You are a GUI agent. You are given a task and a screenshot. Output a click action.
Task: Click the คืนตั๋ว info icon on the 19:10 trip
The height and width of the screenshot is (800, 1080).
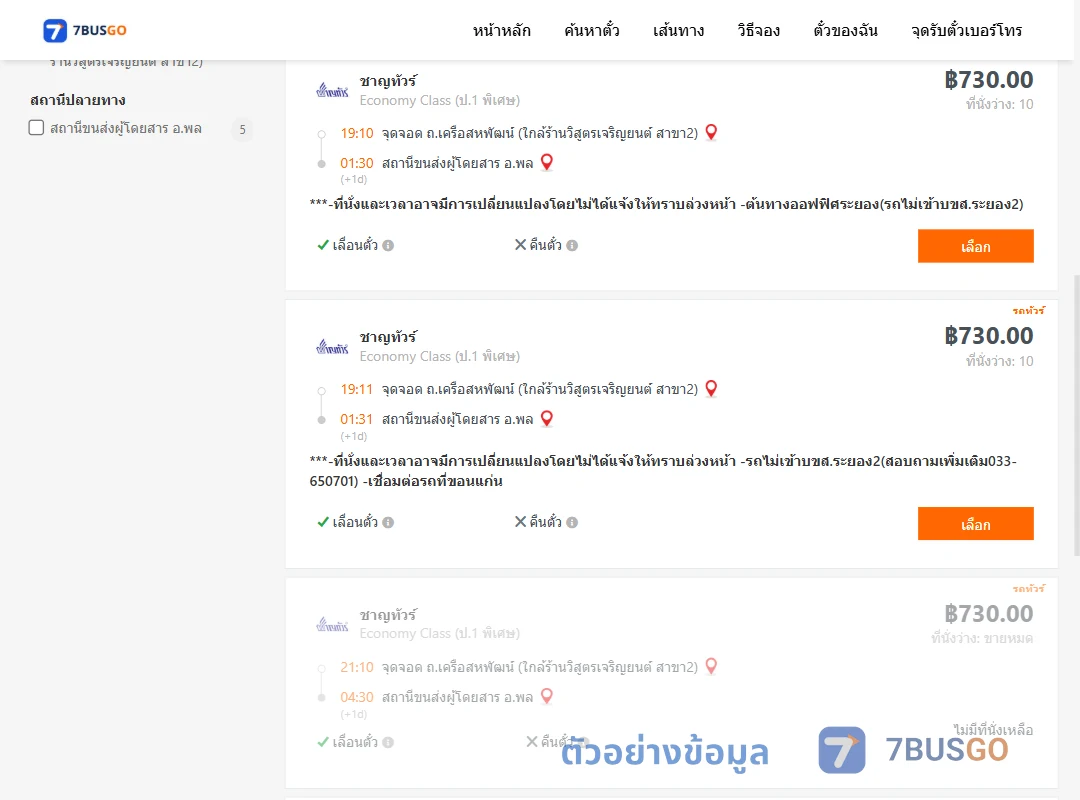572,245
